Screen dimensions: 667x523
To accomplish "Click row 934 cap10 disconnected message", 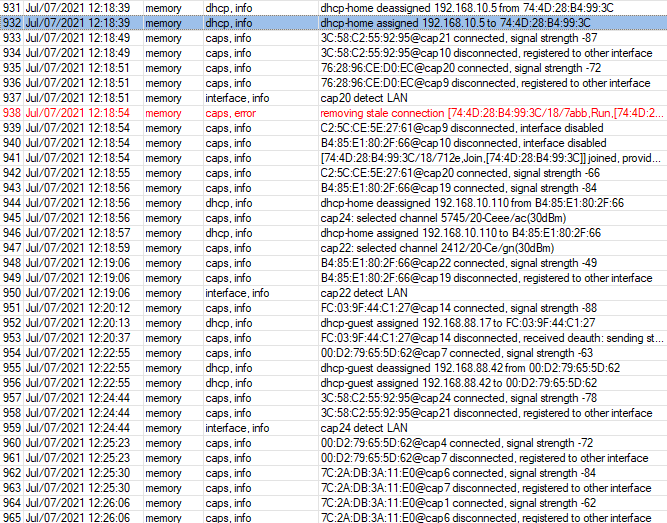I will [x=487, y=53].
